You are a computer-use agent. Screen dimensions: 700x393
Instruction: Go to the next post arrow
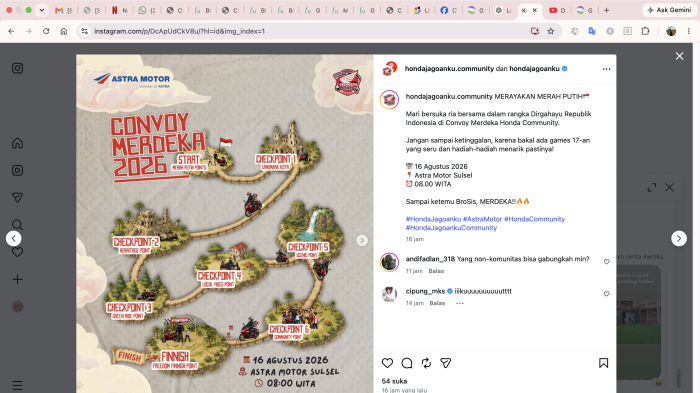coord(679,238)
